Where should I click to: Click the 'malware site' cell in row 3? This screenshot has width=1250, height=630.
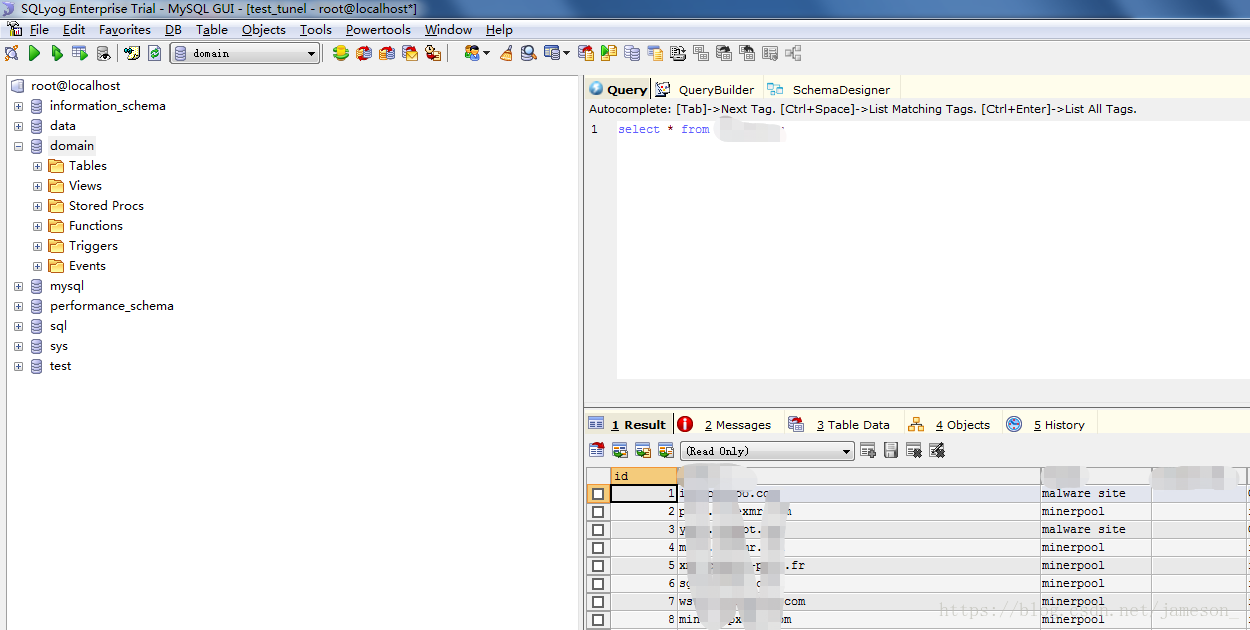[x=1095, y=530]
